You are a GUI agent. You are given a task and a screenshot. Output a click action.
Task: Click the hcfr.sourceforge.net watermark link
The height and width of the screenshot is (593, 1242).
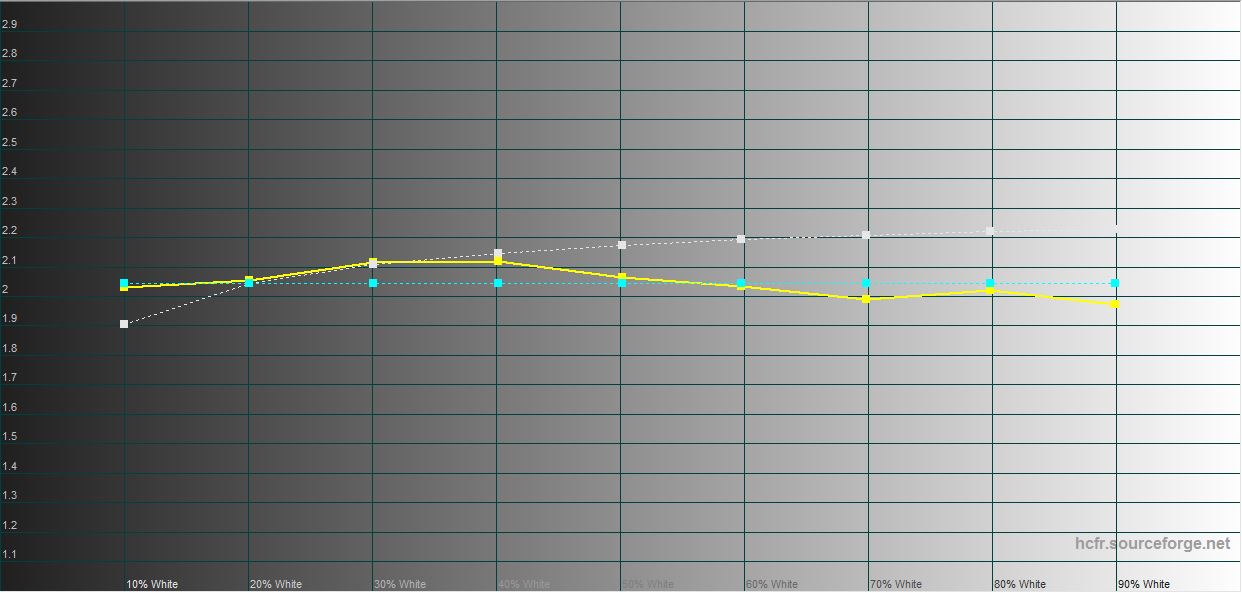[1152, 544]
